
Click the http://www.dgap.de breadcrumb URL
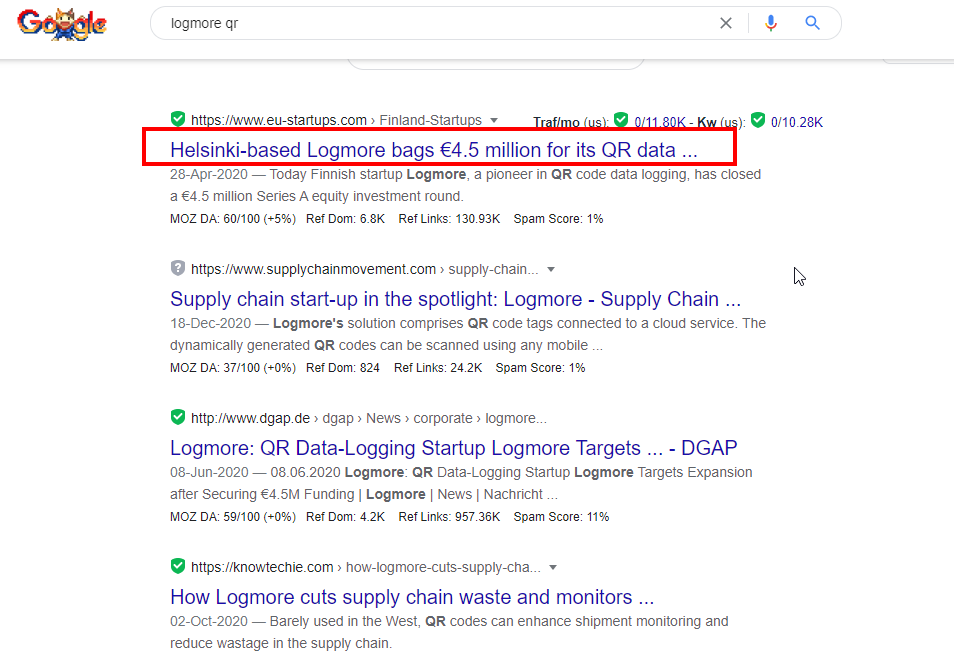point(250,419)
